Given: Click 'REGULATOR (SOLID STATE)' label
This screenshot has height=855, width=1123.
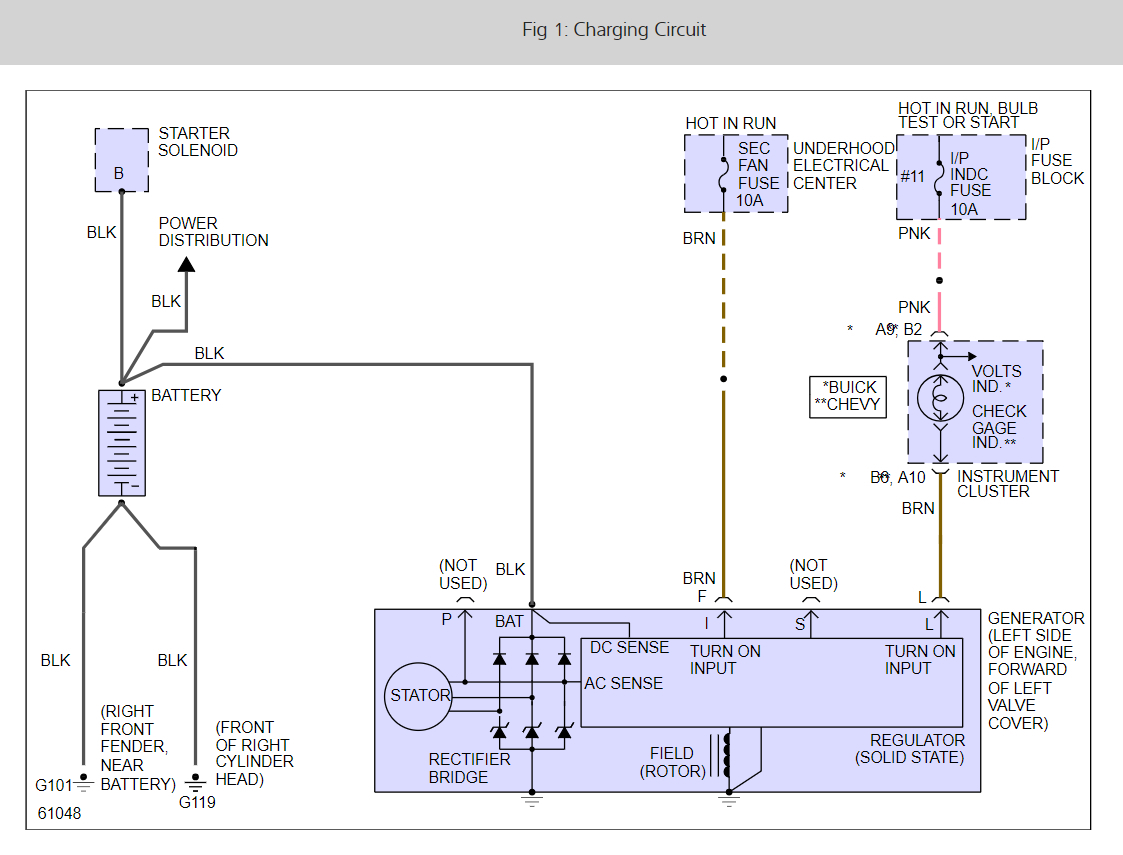Looking at the screenshot, I should click(910, 749).
